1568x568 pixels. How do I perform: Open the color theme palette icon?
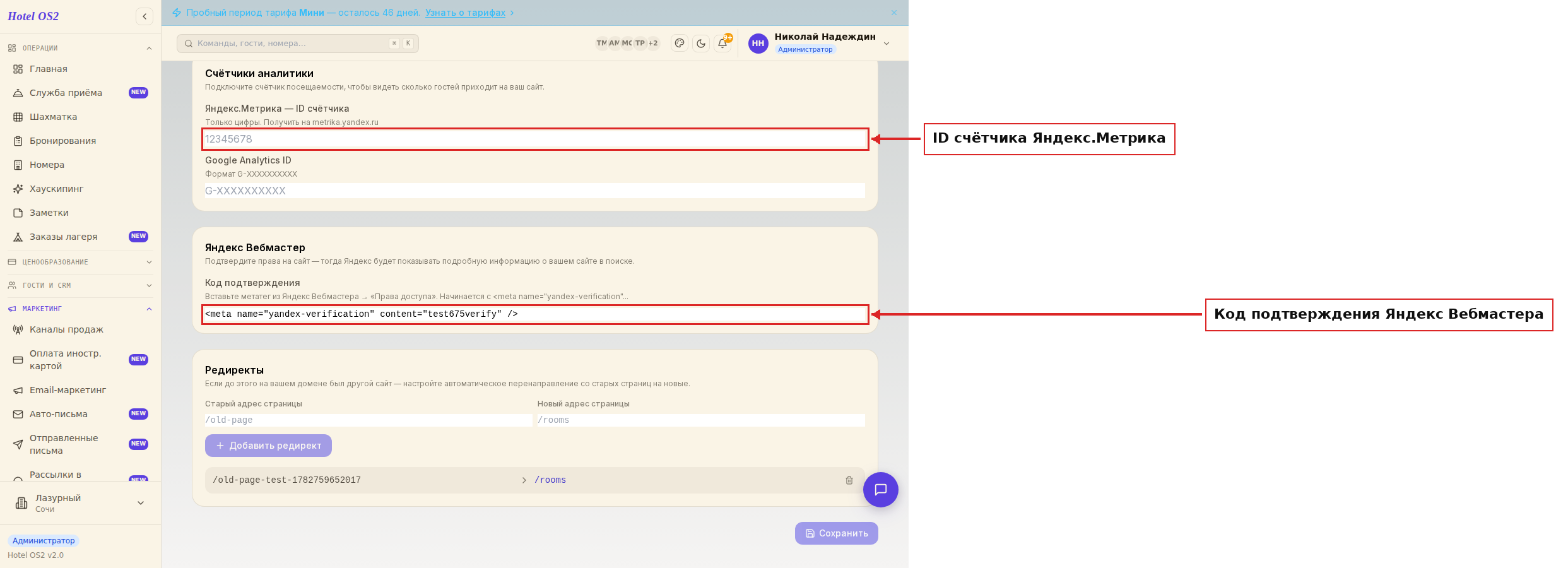click(680, 43)
